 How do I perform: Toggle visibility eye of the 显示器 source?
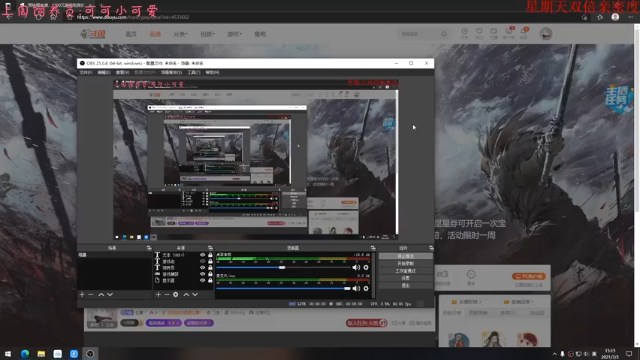click(202, 280)
